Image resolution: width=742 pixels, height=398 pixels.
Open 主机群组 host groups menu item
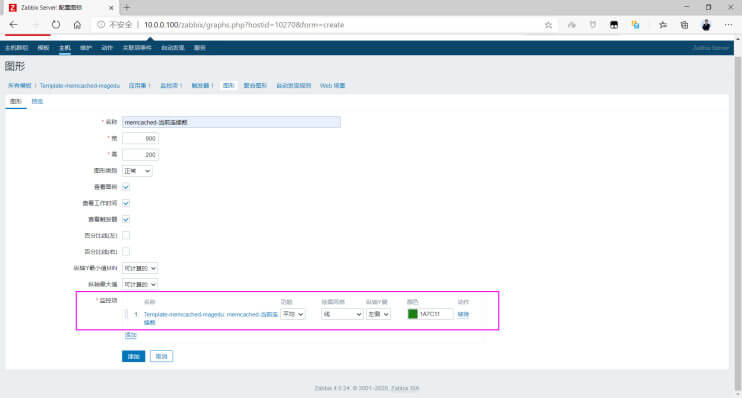click(17, 48)
